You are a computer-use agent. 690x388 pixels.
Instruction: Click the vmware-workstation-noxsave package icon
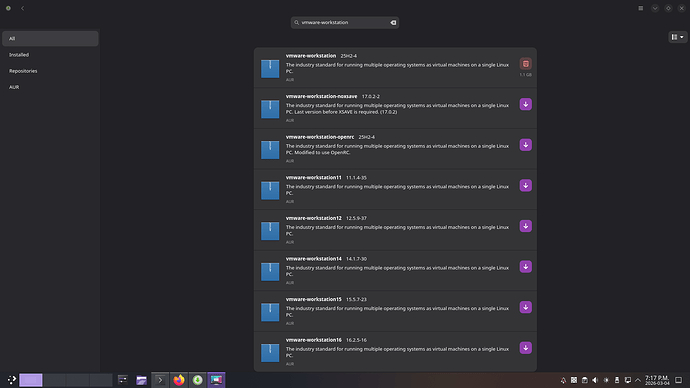pyautogui.click(x=270, y=109)
